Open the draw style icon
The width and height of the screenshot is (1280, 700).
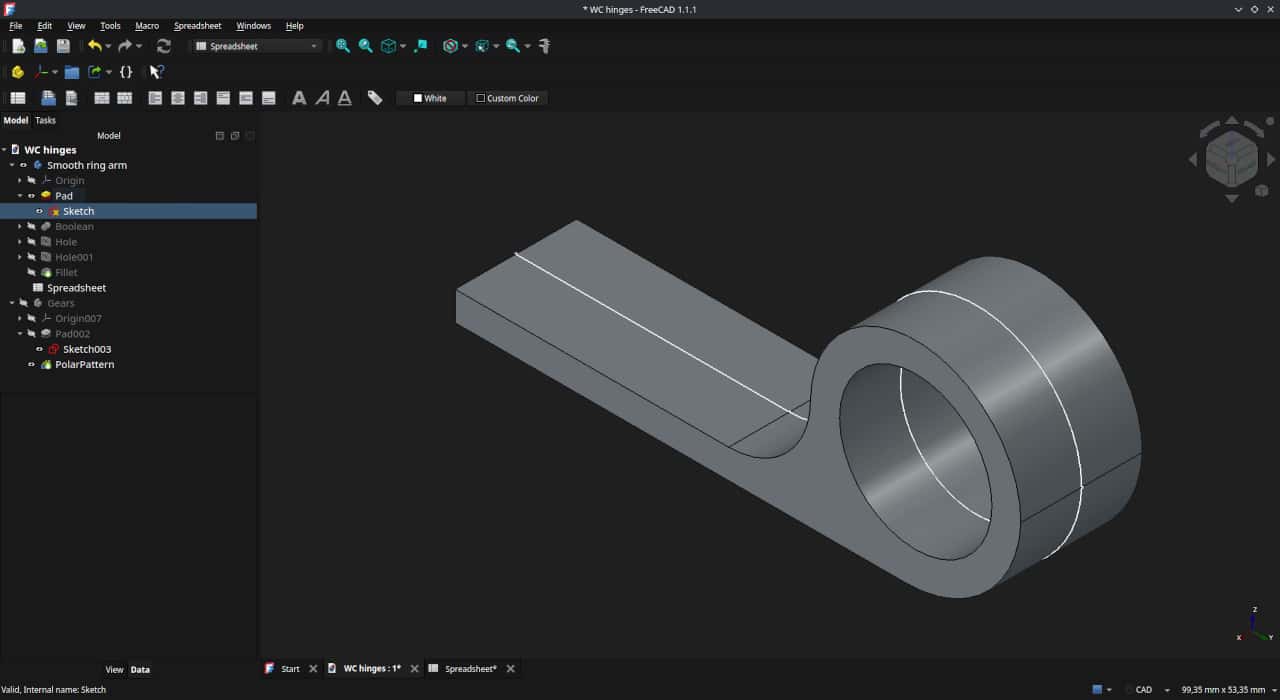point(450,46)
